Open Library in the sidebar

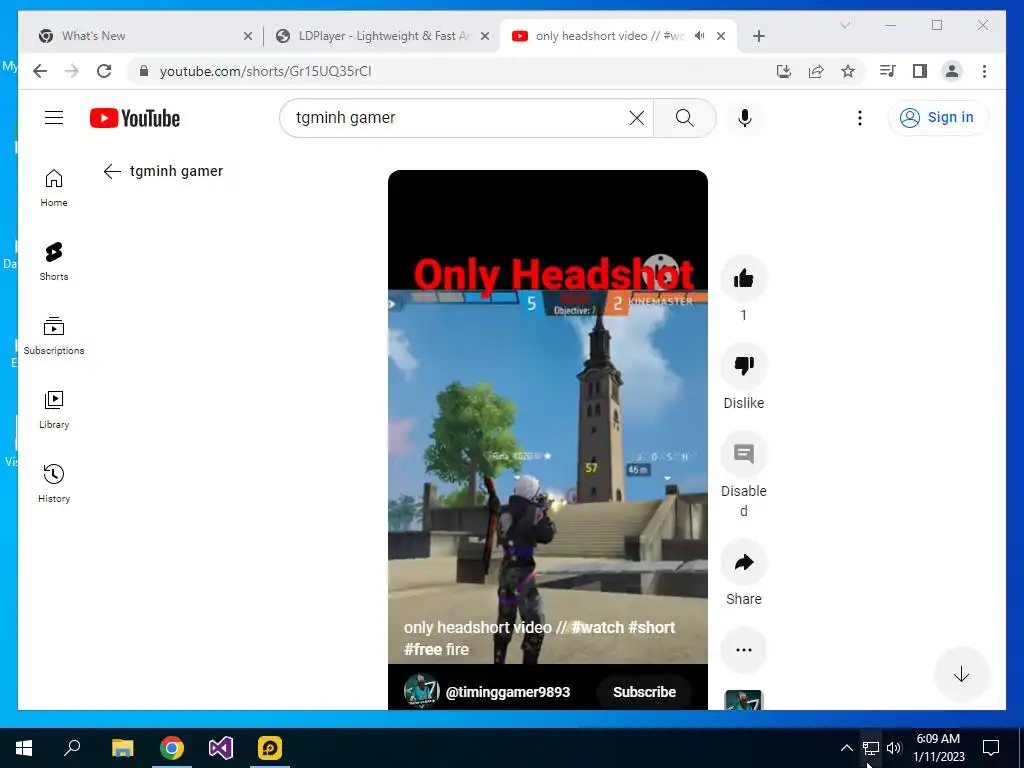pos(54,409)
